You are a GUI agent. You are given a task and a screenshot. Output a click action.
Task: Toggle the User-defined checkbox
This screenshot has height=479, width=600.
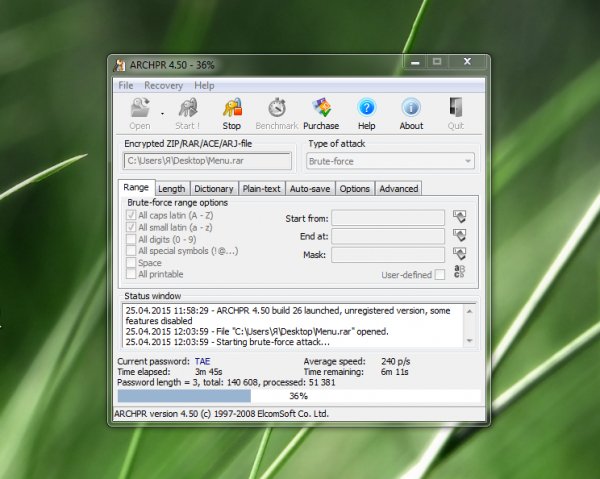pos(440,275)
